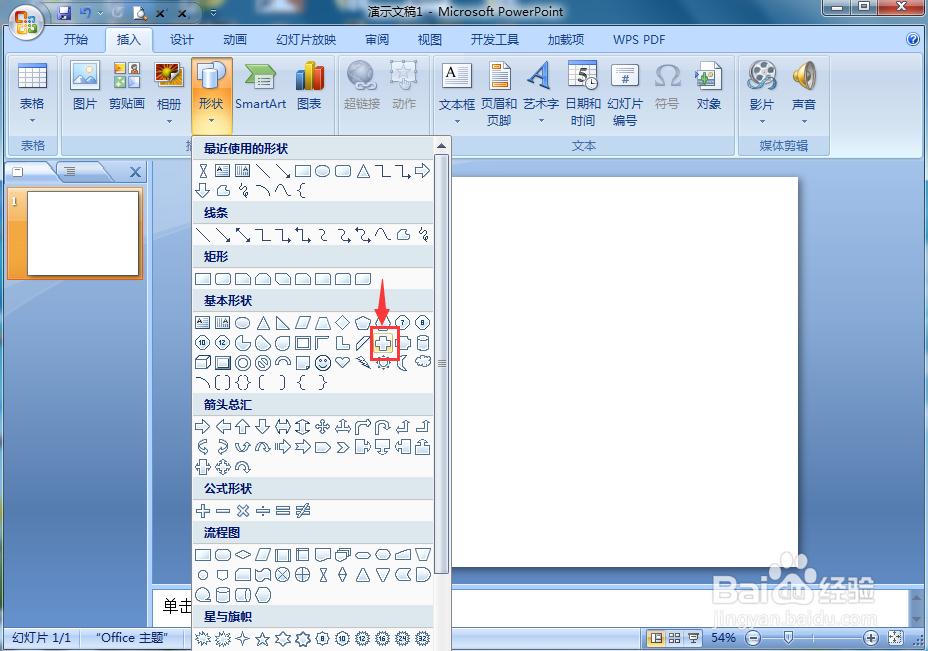This screenshot has height=651, width=928.
Task: Pick the heart shape in basic shapes
Action: pos(343,362)
